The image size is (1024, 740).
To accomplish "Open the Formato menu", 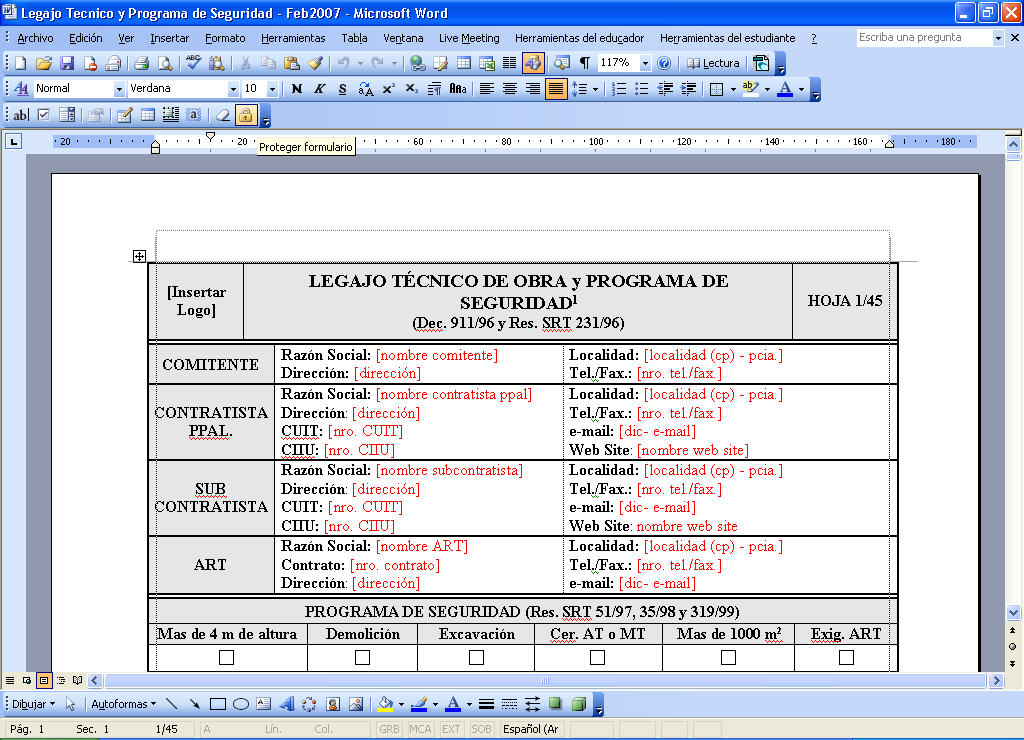I will (225, 38).
